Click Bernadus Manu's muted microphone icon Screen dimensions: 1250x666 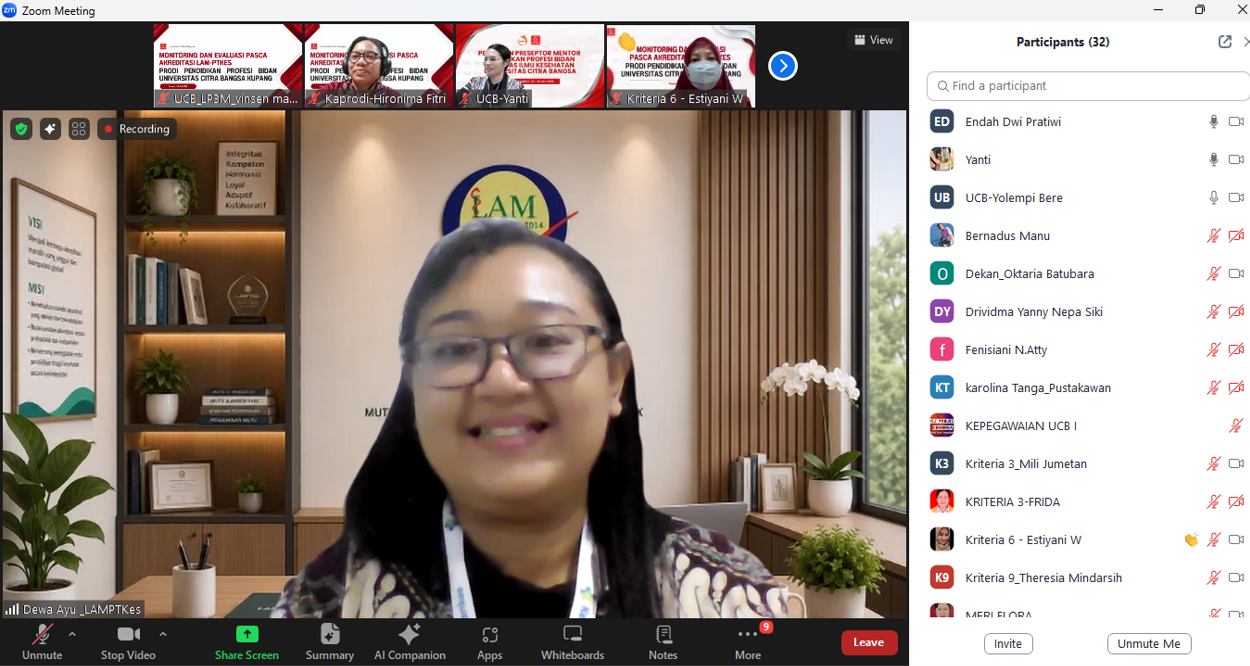[x=1213, y=236]
